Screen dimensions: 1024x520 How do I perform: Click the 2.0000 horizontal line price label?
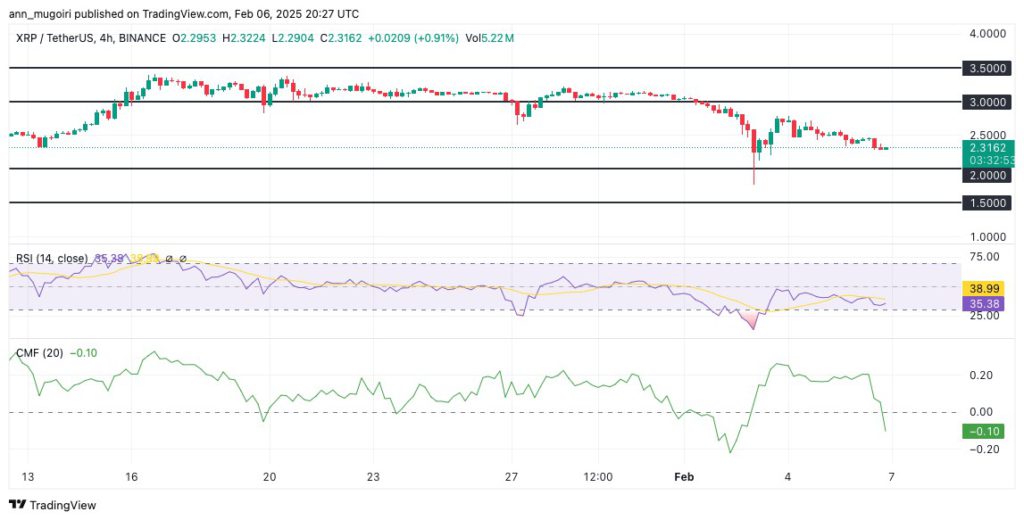[988, 175]
